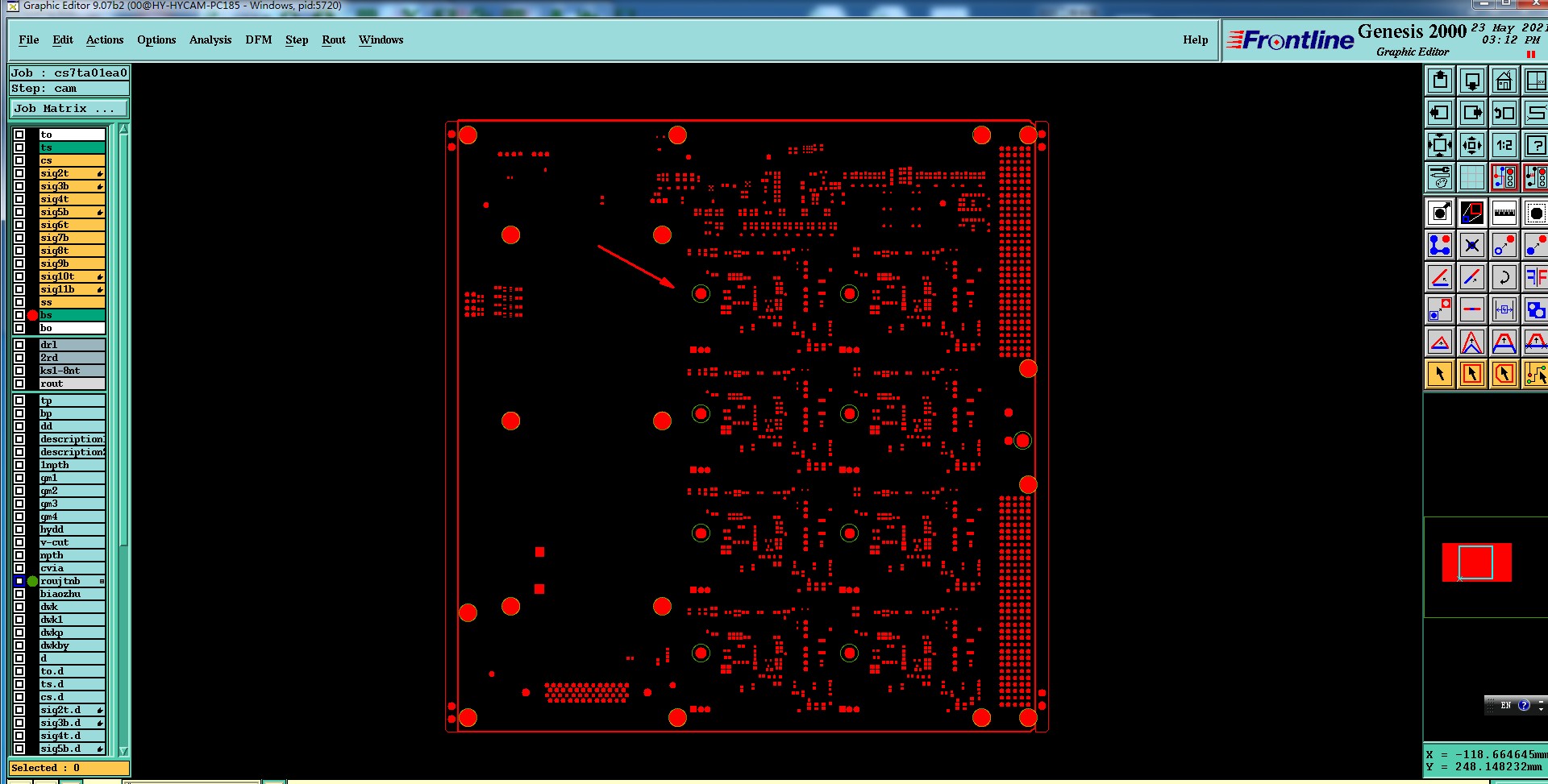This screenshot has height=784, width=1548.
Task: Open the wrench and palette settings icon
Action: [x=1440, y=177]
